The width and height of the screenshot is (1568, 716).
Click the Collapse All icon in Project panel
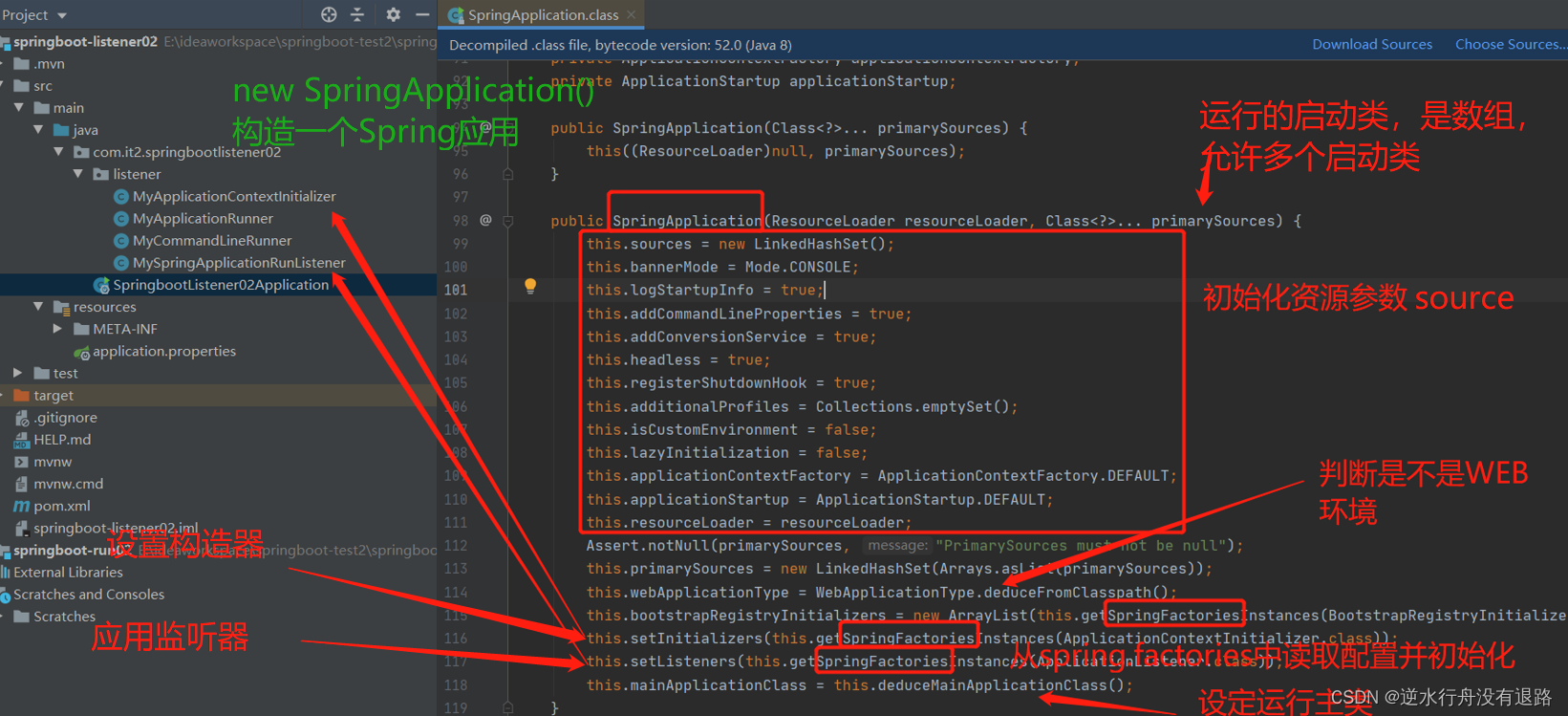click(357, 14)
